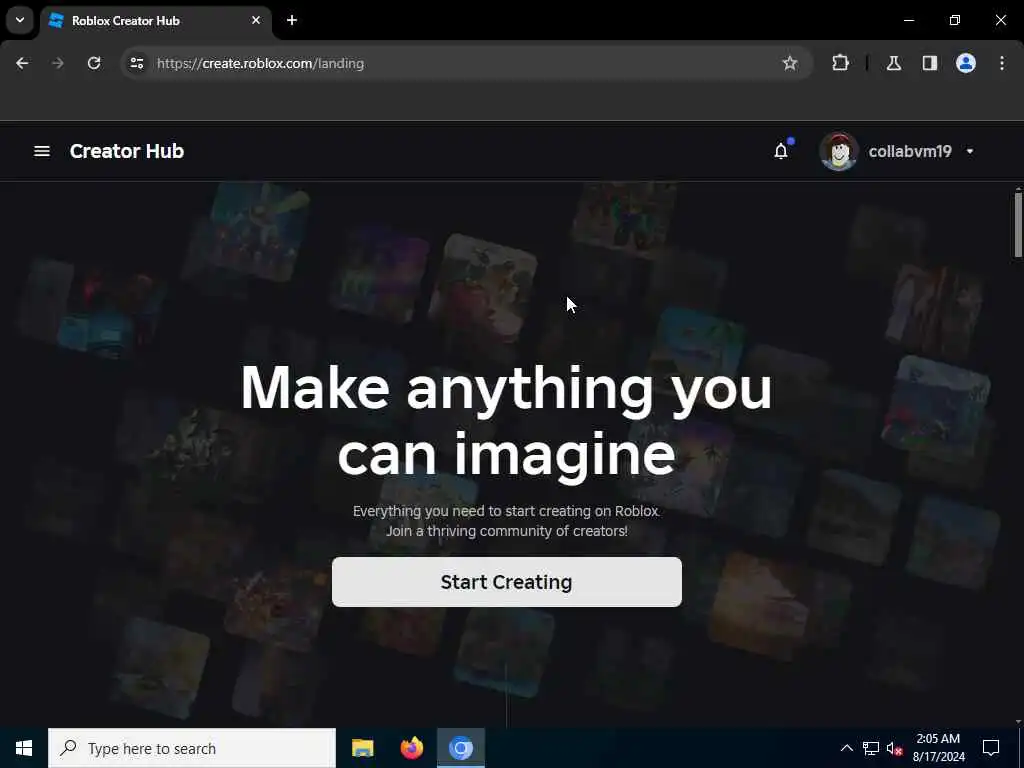View site information icon in address bar

[136, 63]
